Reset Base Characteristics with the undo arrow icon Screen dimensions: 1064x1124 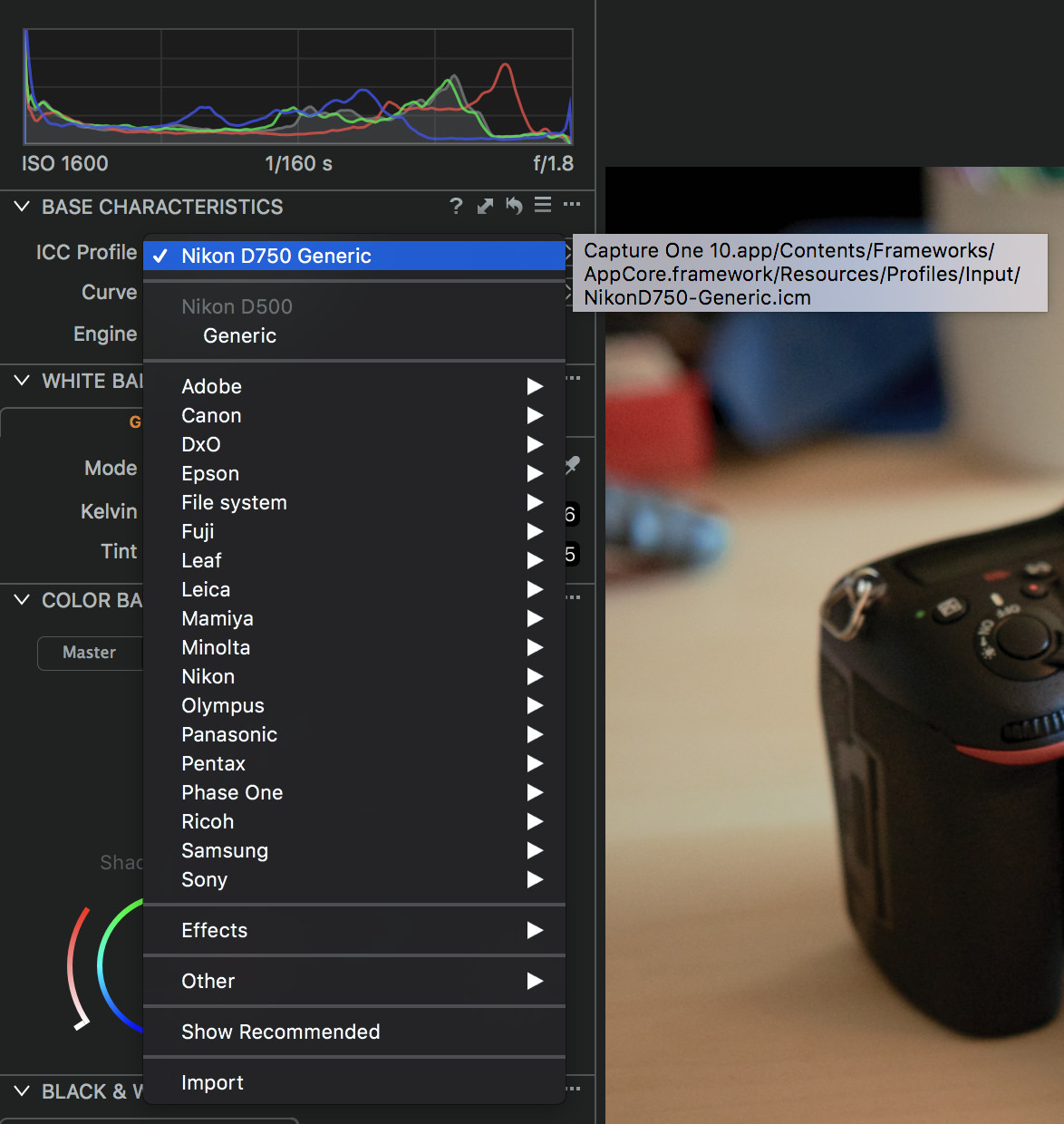[514, 206]
